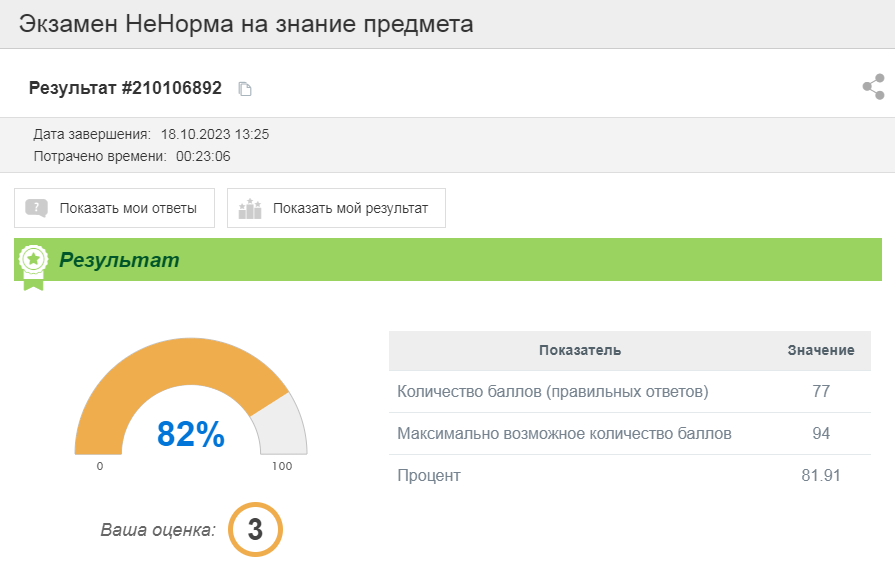The image size is (895, 579).
Task: Click the speech bubble question mark icon
Action: pos(37,208)
